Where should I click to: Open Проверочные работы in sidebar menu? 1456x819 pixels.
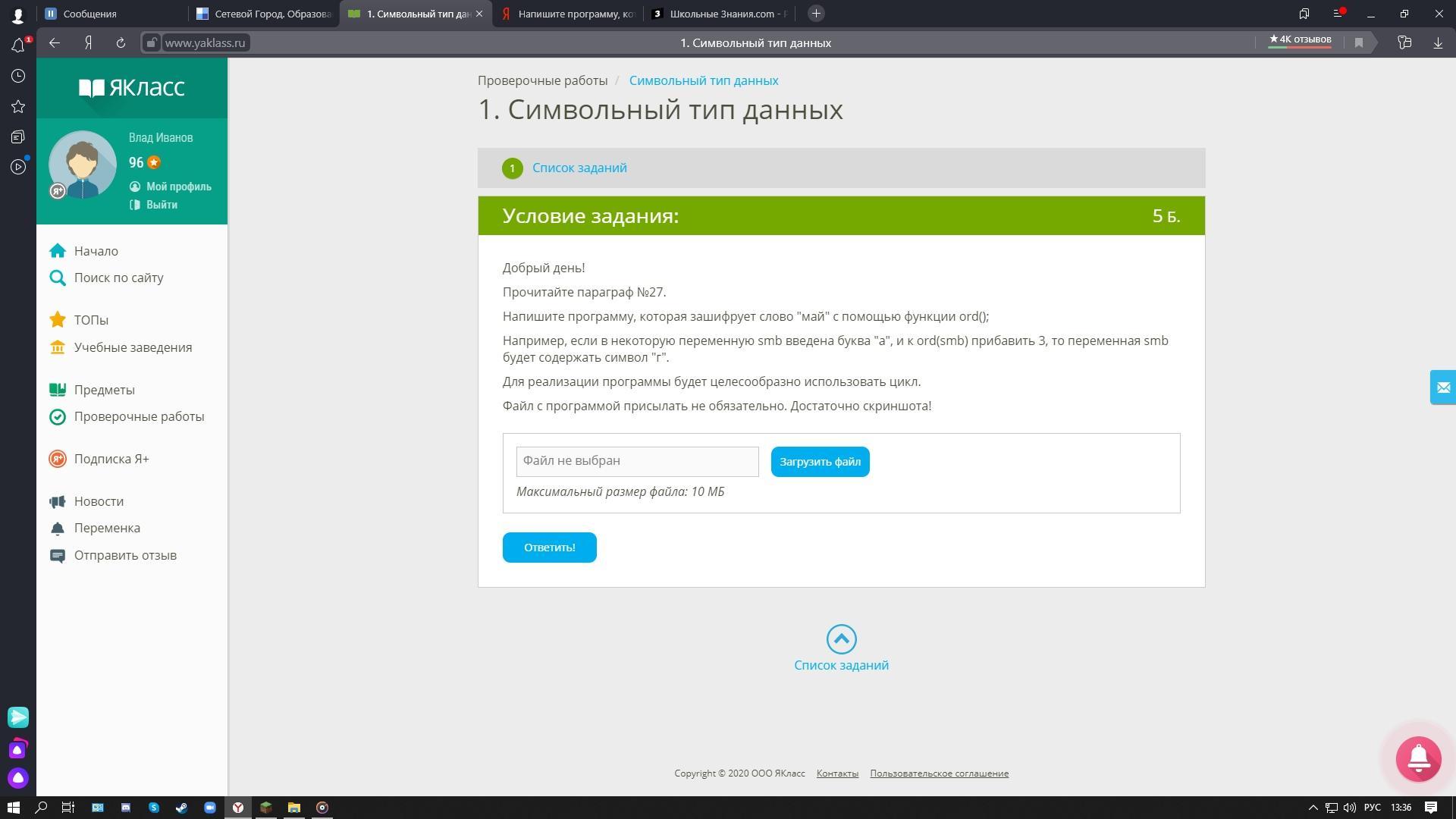[139, 416]
